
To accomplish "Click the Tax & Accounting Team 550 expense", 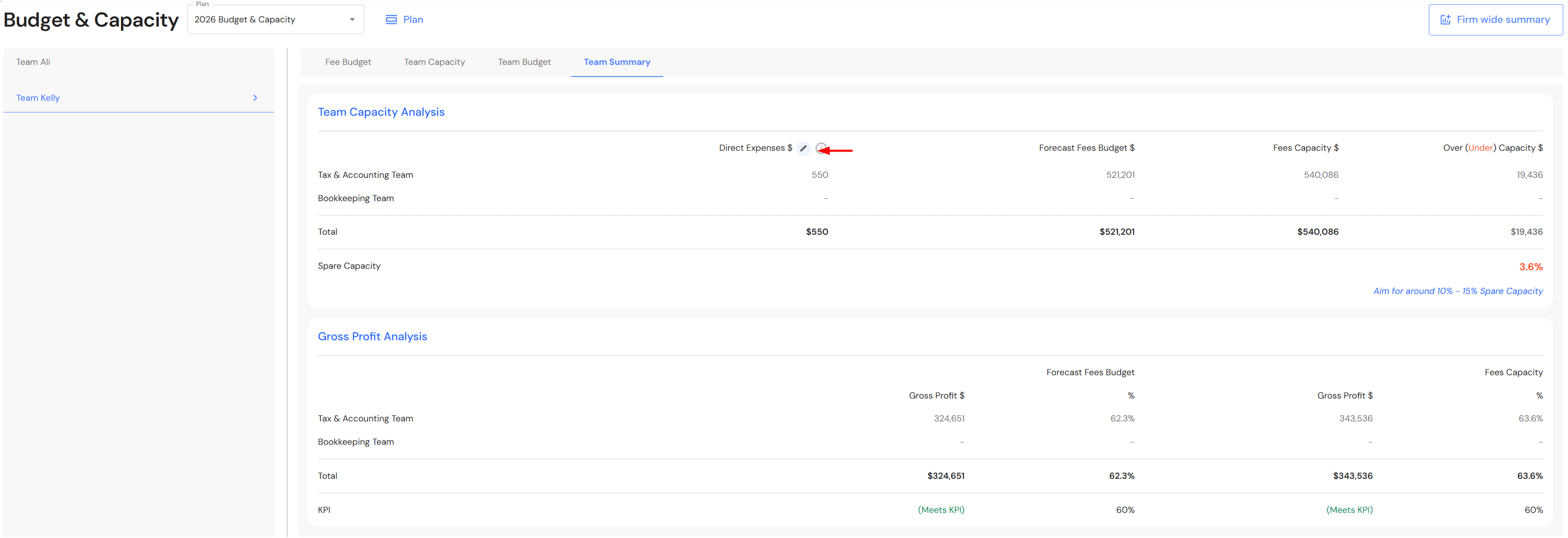I will tap(819, 175).
